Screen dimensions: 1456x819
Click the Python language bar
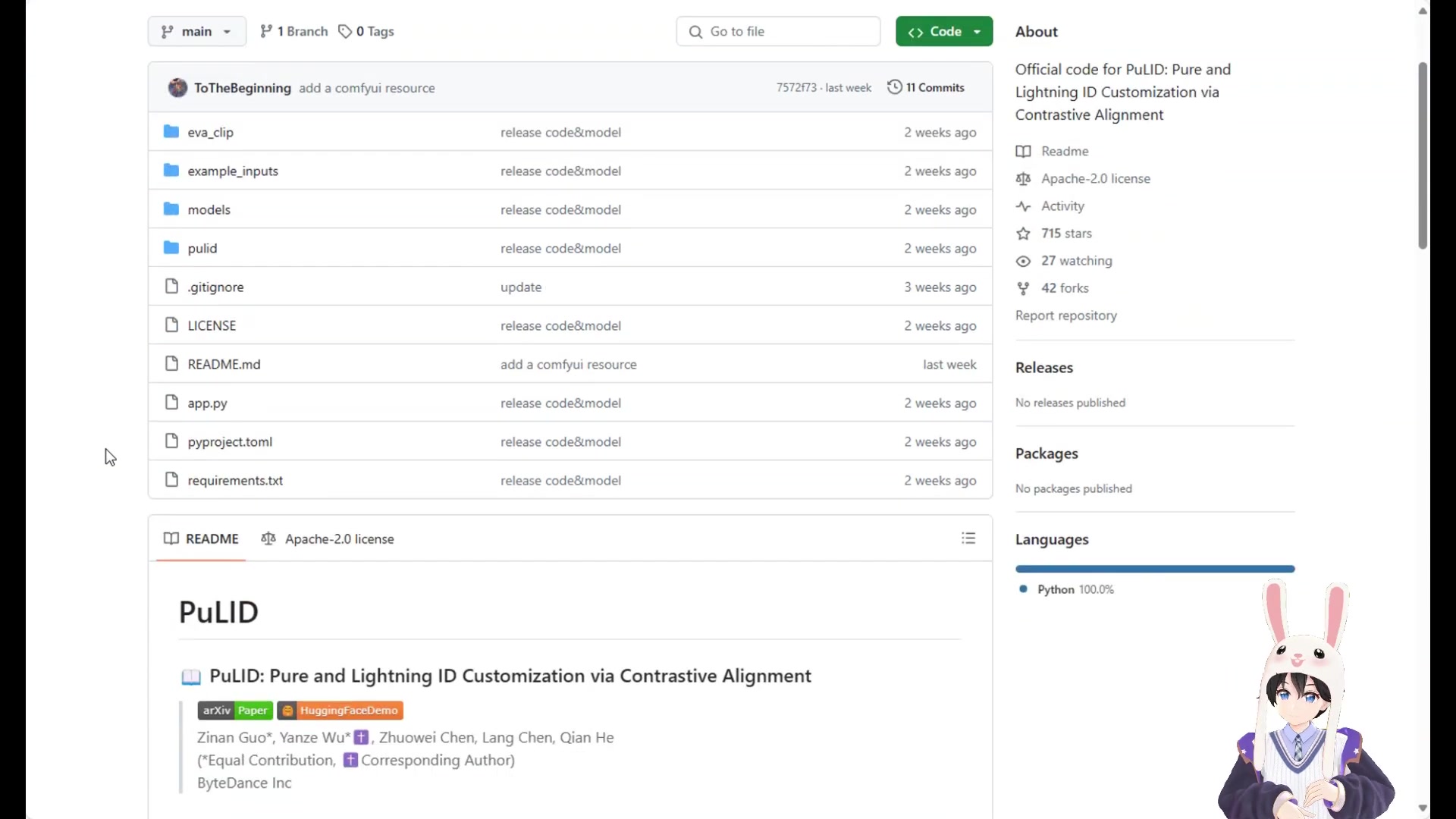click(x=1155, y=569)
